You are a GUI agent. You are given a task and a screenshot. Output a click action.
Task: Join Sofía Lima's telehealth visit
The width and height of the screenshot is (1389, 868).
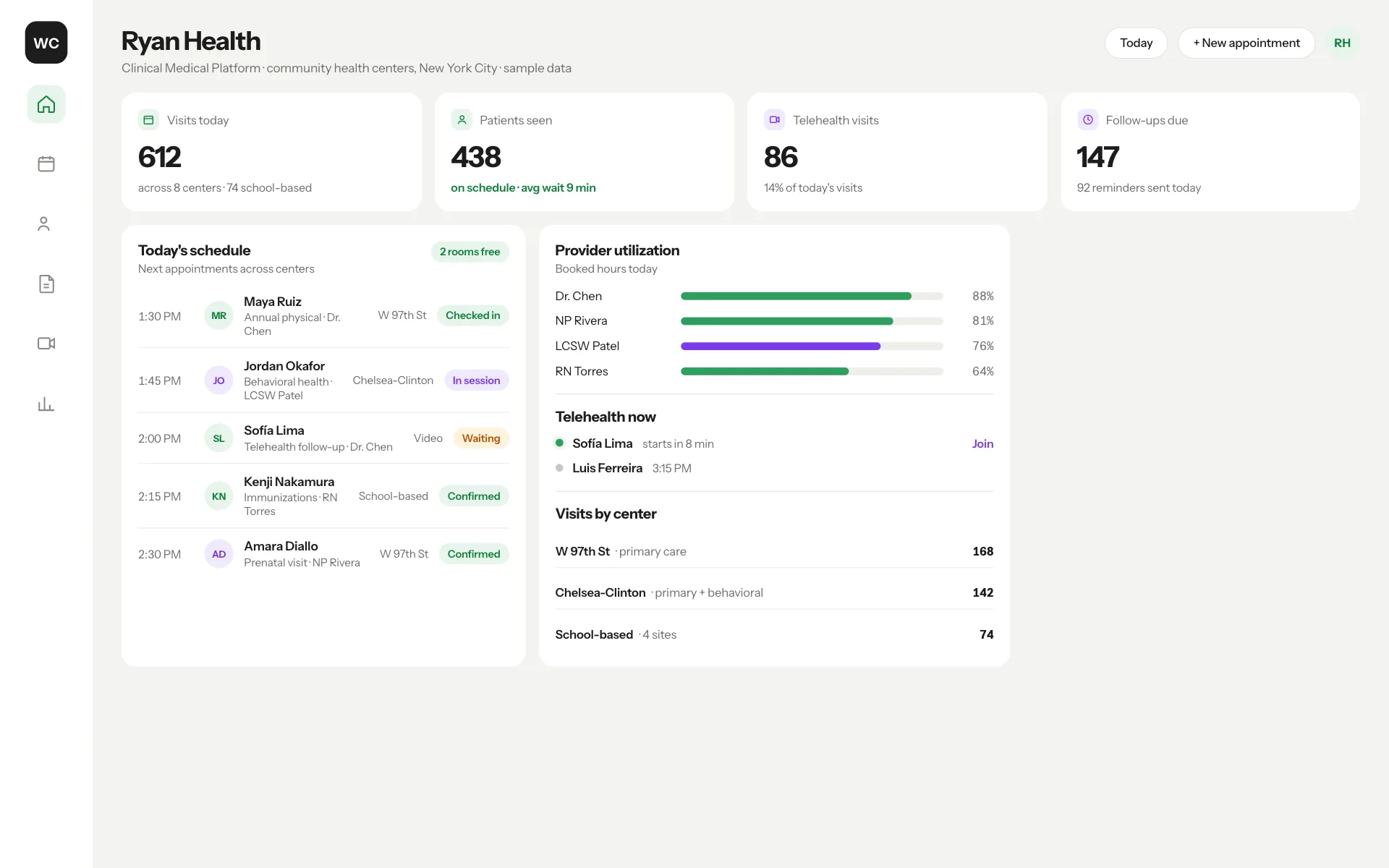982,443
